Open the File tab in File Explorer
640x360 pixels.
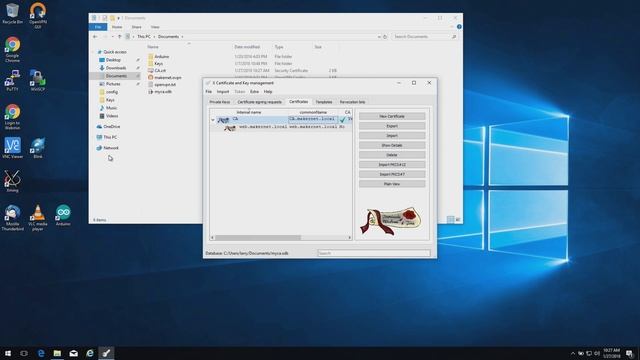(x=98, y=27)
